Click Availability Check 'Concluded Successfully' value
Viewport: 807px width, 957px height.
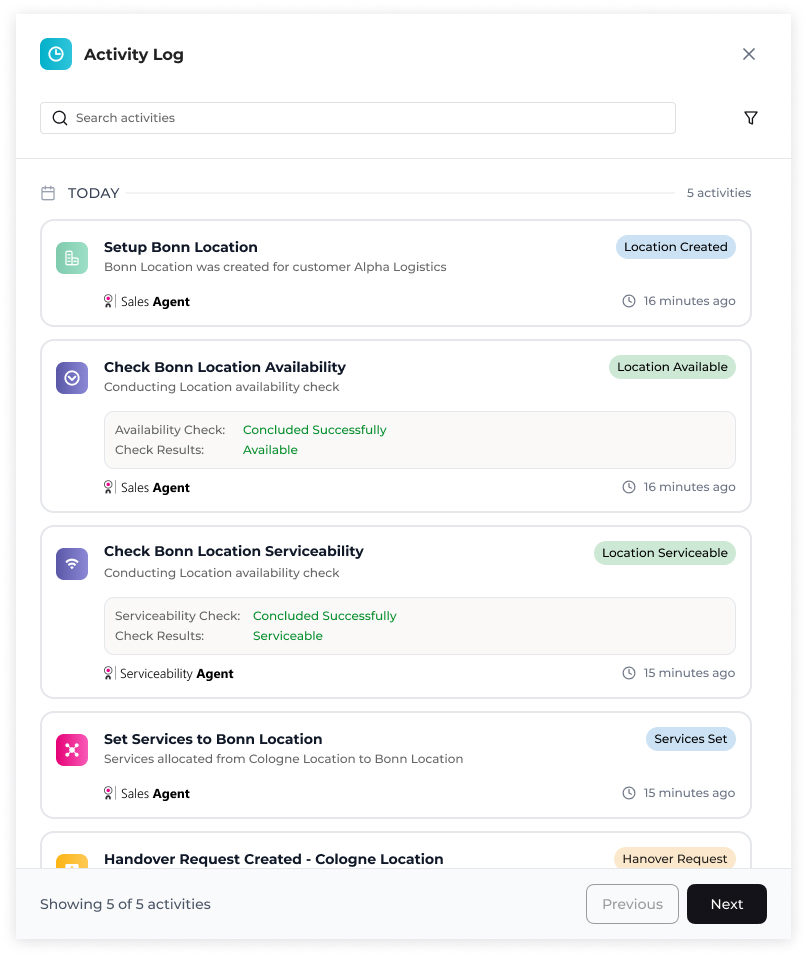point(314,430)
